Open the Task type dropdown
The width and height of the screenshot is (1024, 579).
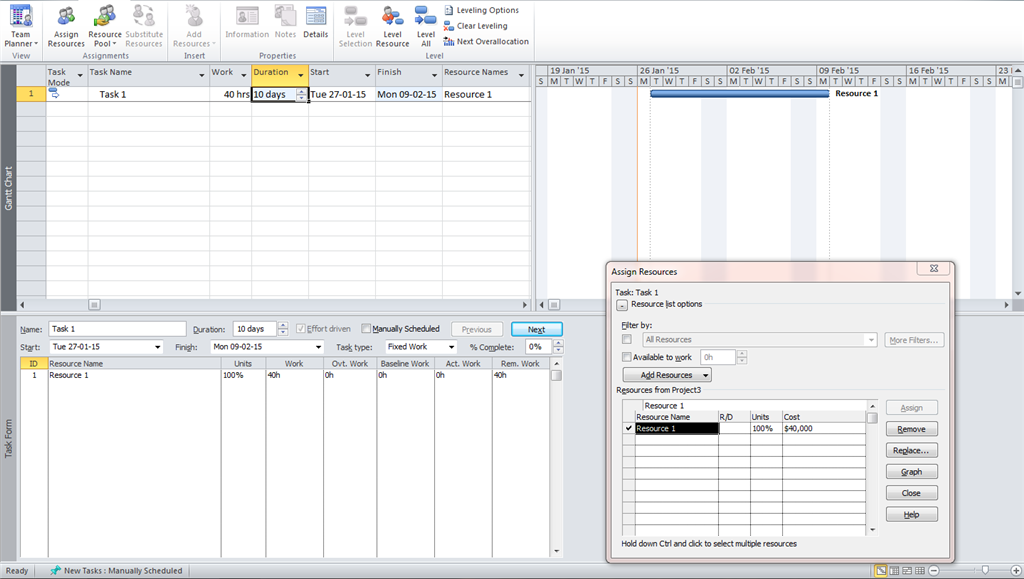[x=451, y=347]
